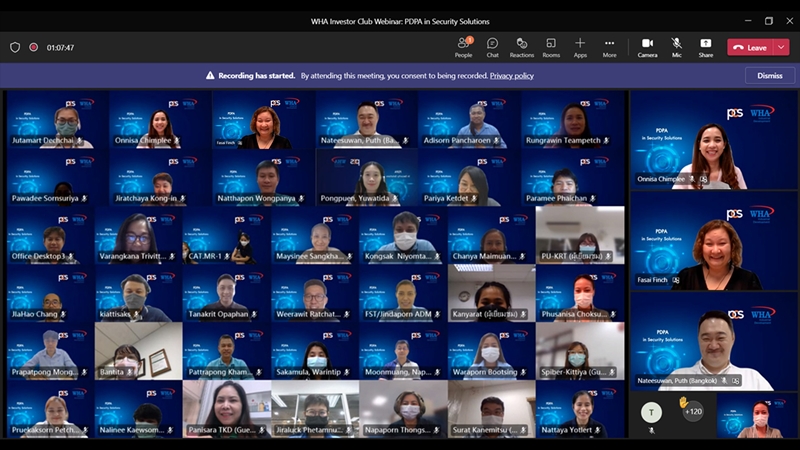Open breakout Rooms

[551, 46]
